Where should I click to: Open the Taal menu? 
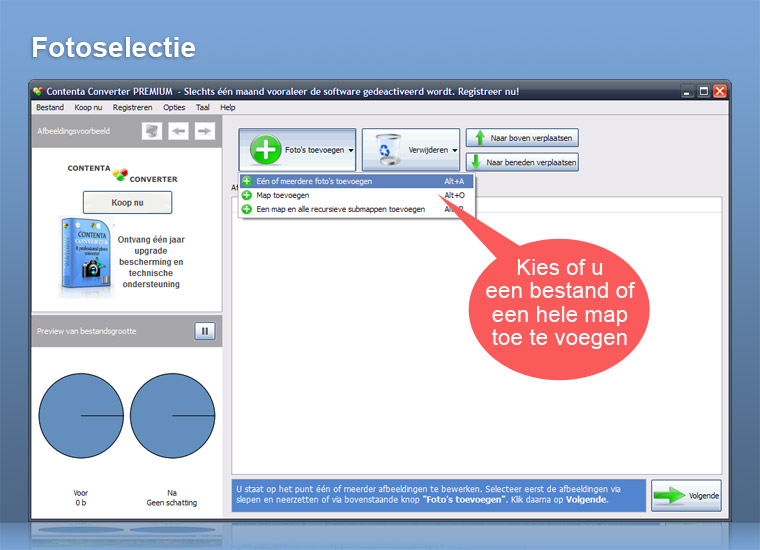pos(203,108)
